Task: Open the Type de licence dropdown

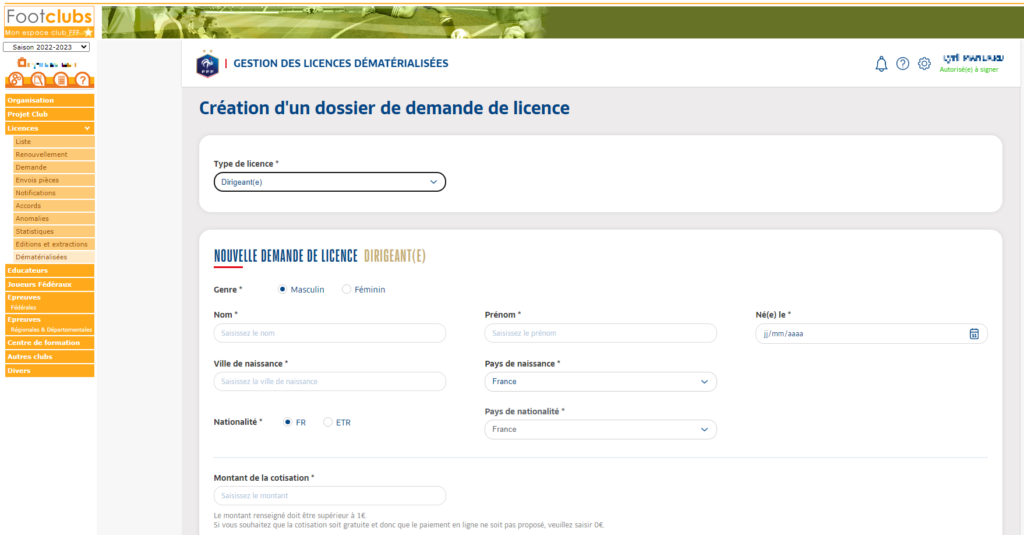Action: pos(330,182)
